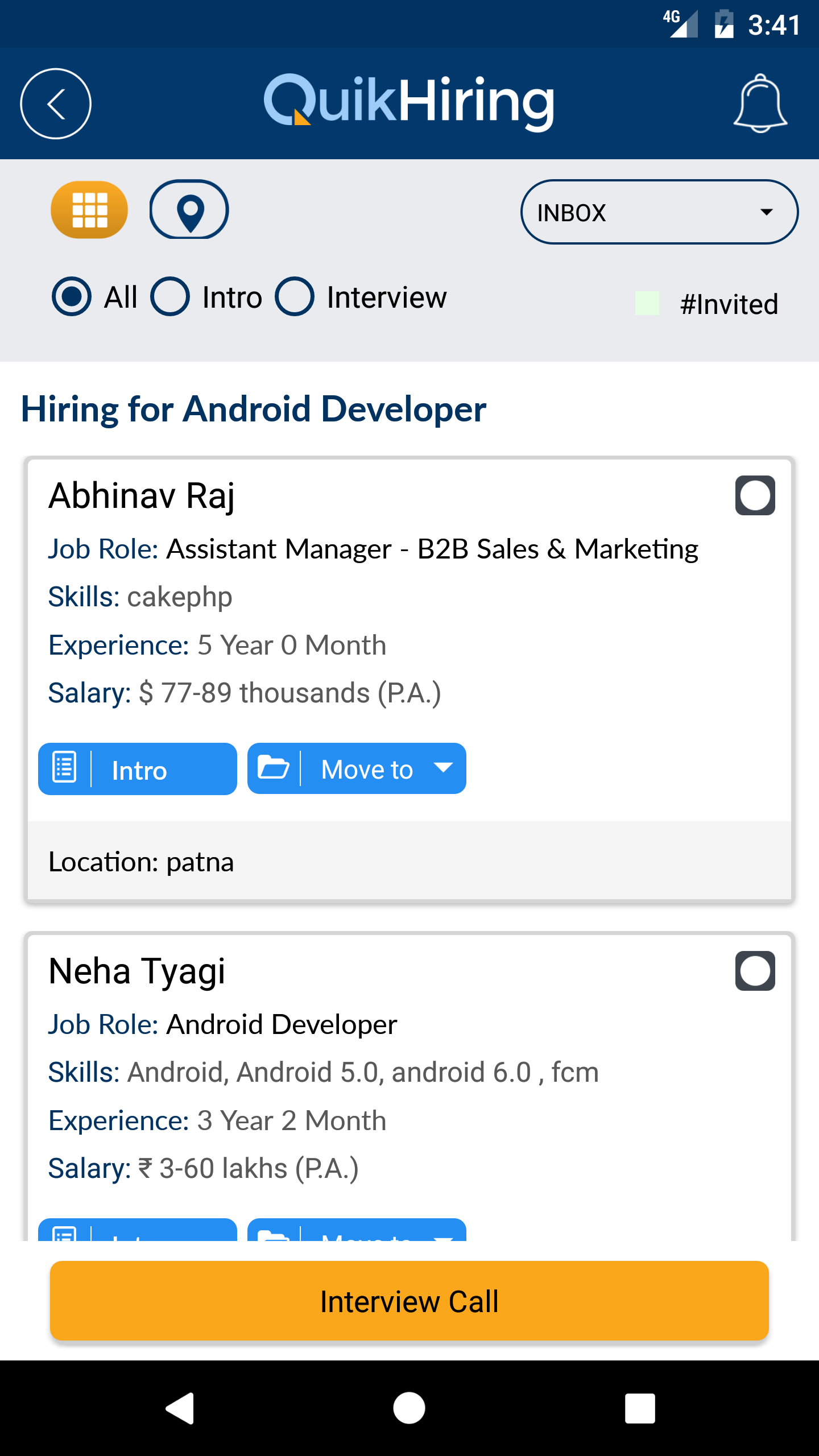Open the INBOX folder dropdown
Viewport: 819px width, 1456px height.
tap(659, 212)
